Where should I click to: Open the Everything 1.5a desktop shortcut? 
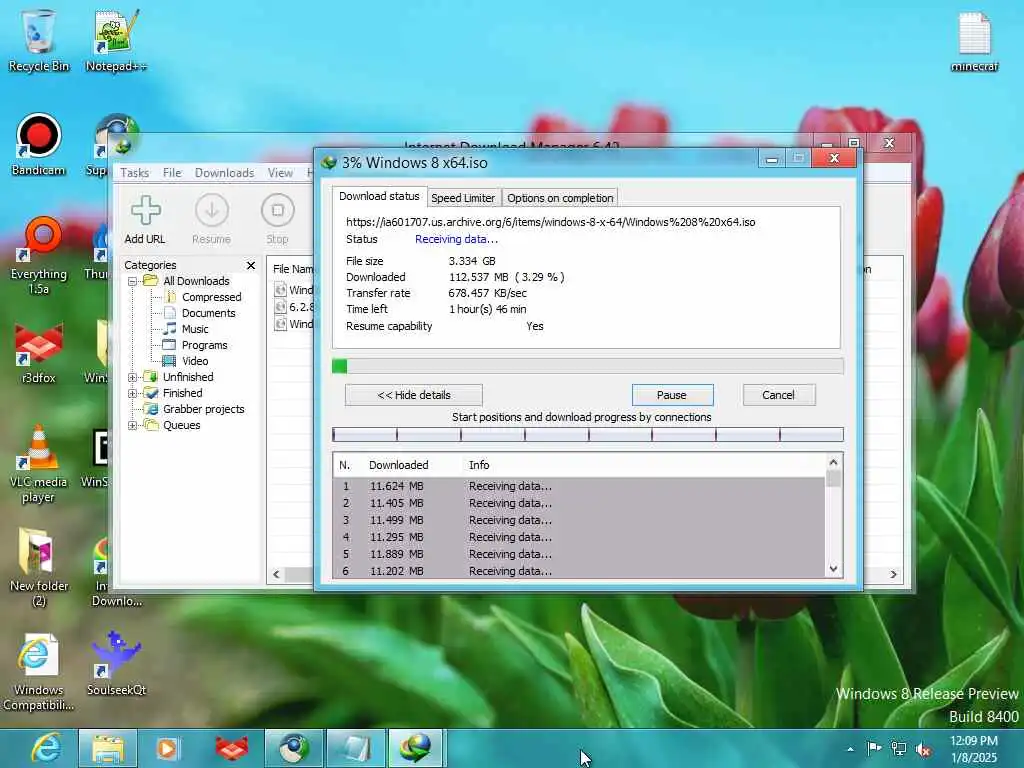click(x=39, y=256)
